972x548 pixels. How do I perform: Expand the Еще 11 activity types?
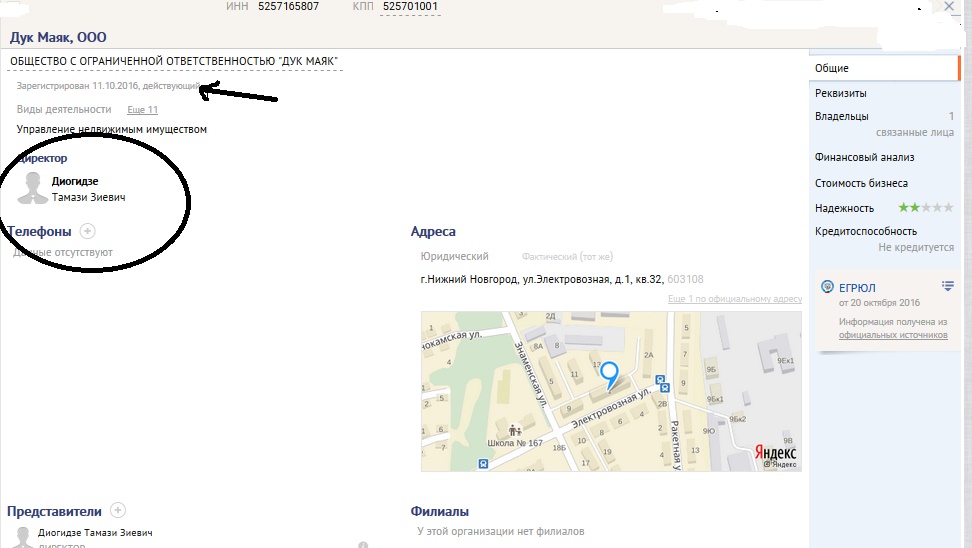(x=142, y=110)
